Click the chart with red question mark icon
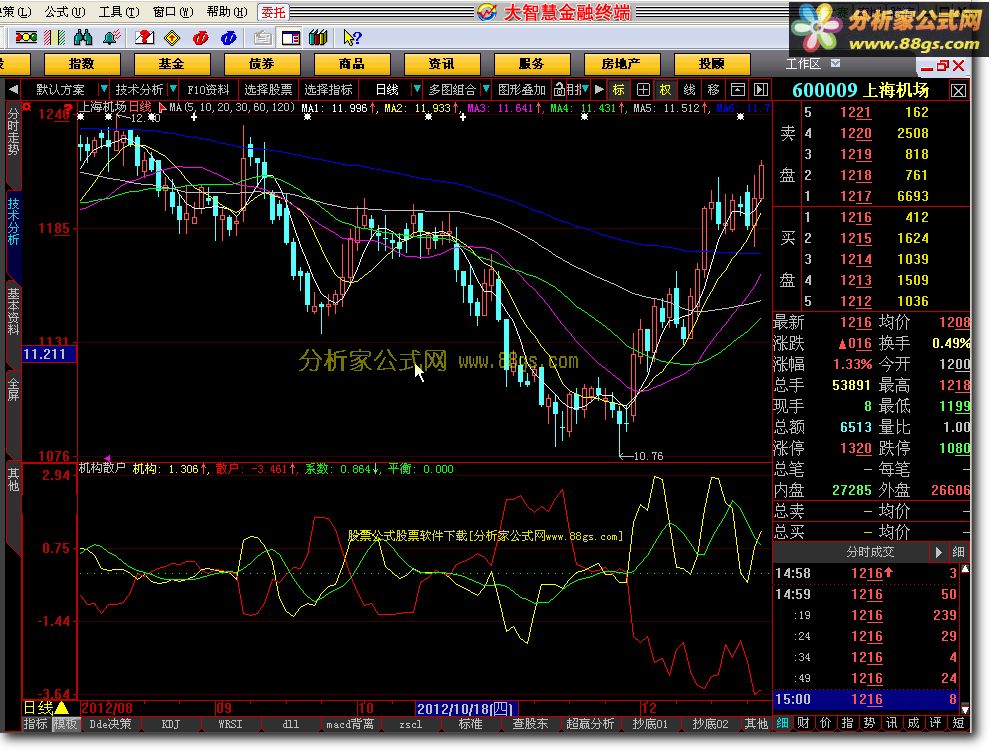 coord(144,38)
